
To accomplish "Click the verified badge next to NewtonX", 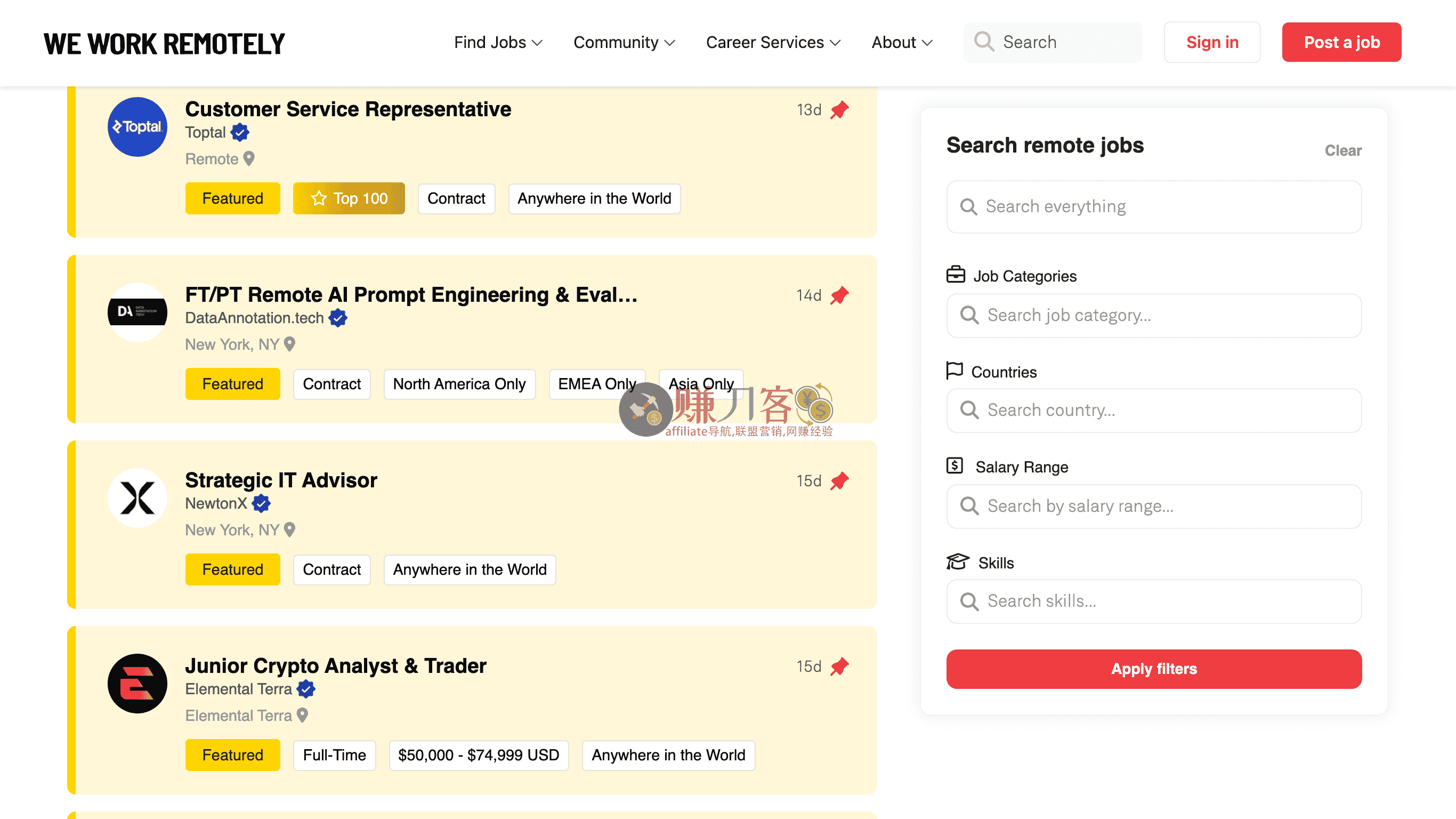I will click(261, 503).
